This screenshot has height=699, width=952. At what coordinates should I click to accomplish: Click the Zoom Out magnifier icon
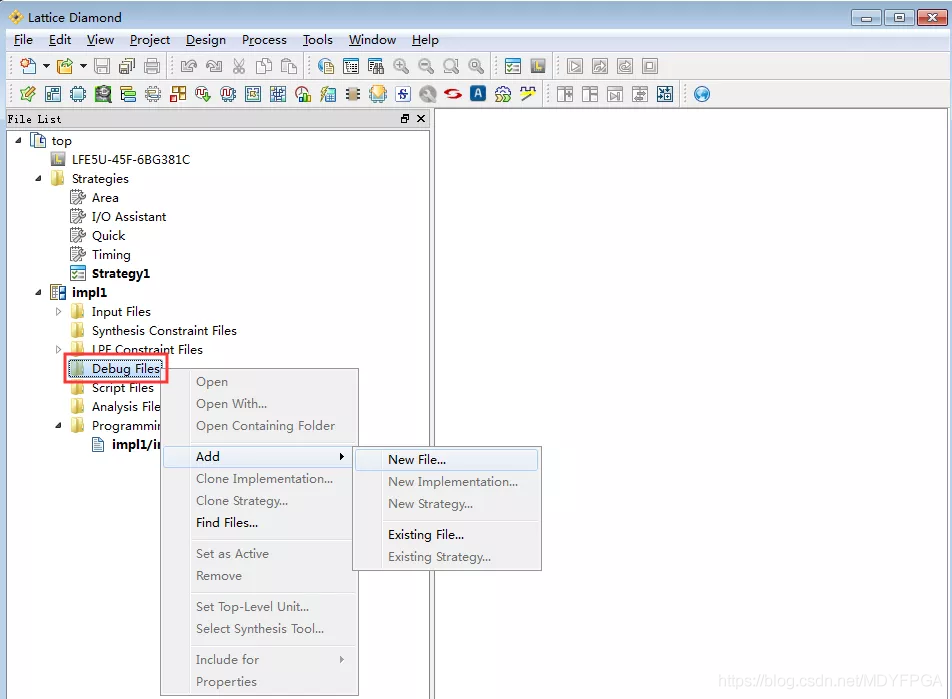click(x=426, y=66)
